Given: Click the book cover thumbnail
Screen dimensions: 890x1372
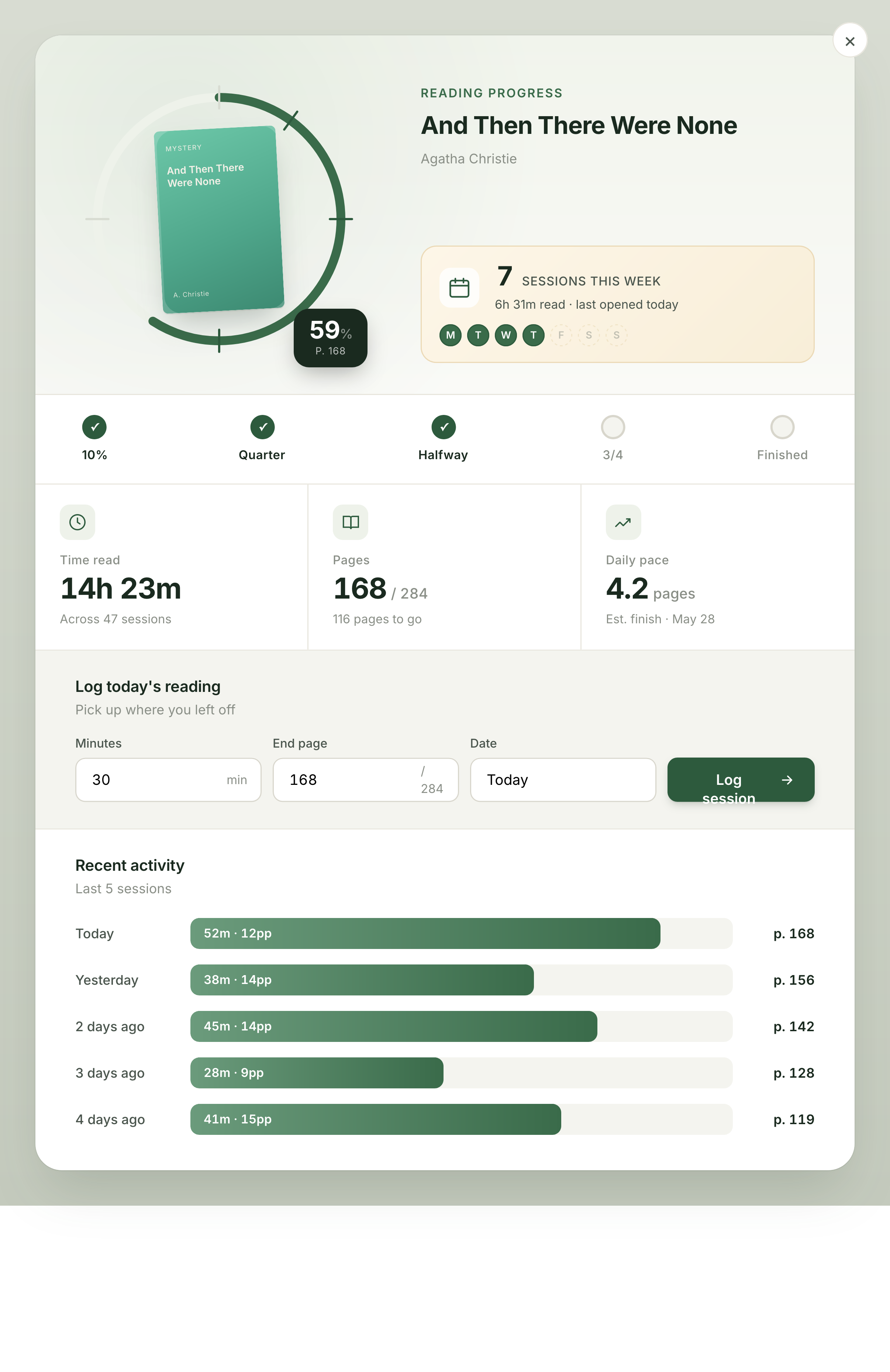Looking at the screenshot, I should tap(219, 220).
